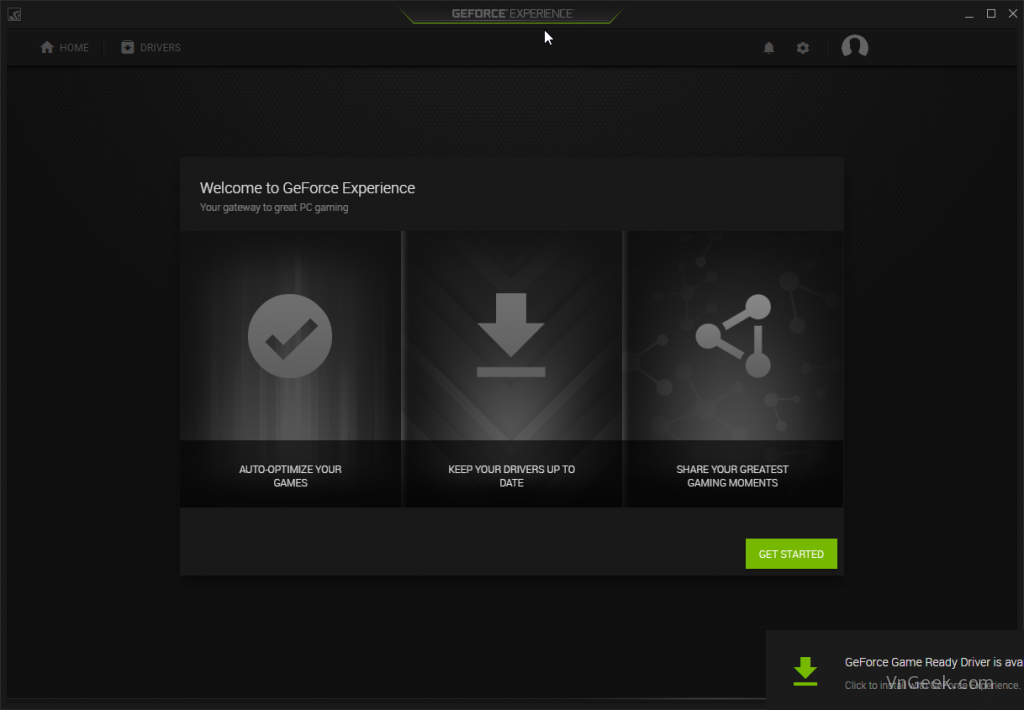Click the house icon beside Home

(x=47, y=47)
